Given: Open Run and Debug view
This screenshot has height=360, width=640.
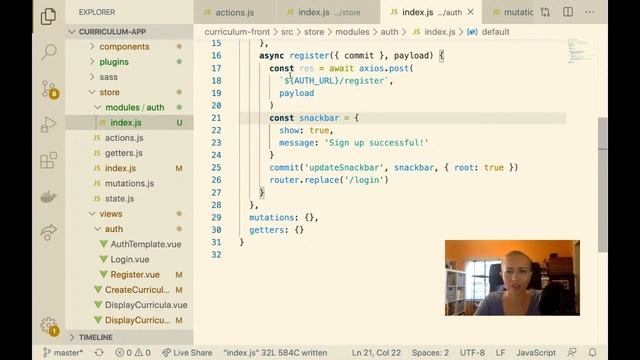Looking at the screenshot, I should click(49, 124).
